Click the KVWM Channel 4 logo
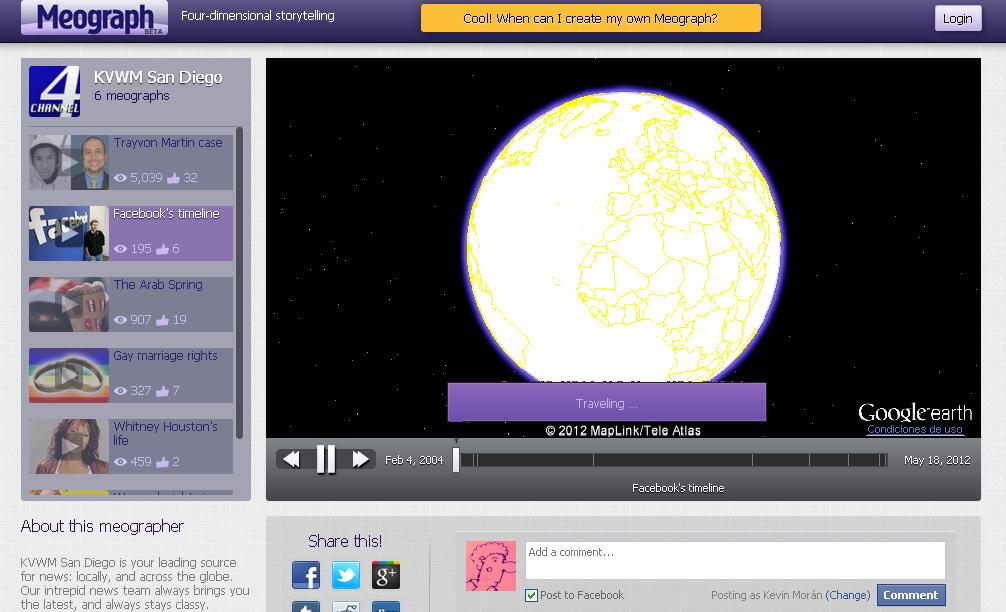 pos(54,92)
